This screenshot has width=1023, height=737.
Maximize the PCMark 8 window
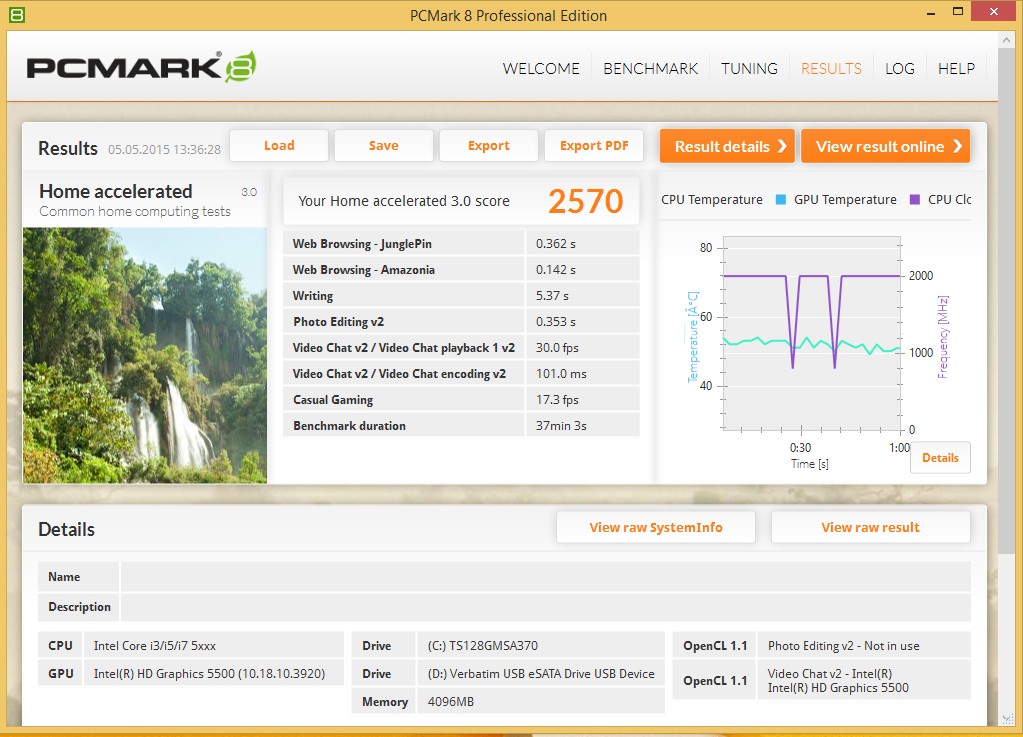click(958, 12)
